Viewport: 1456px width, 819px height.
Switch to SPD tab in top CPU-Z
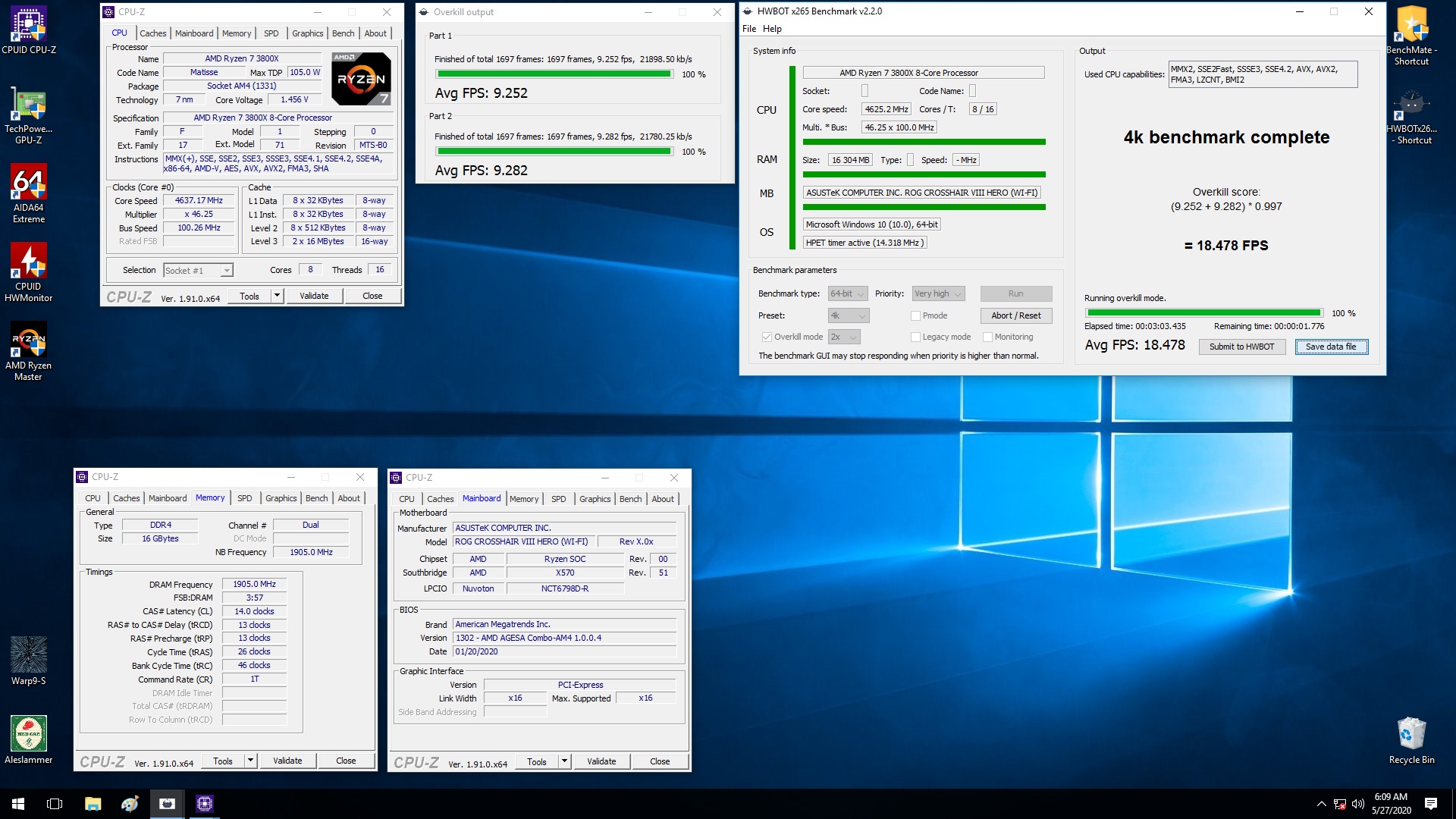[x=271, y=33]
